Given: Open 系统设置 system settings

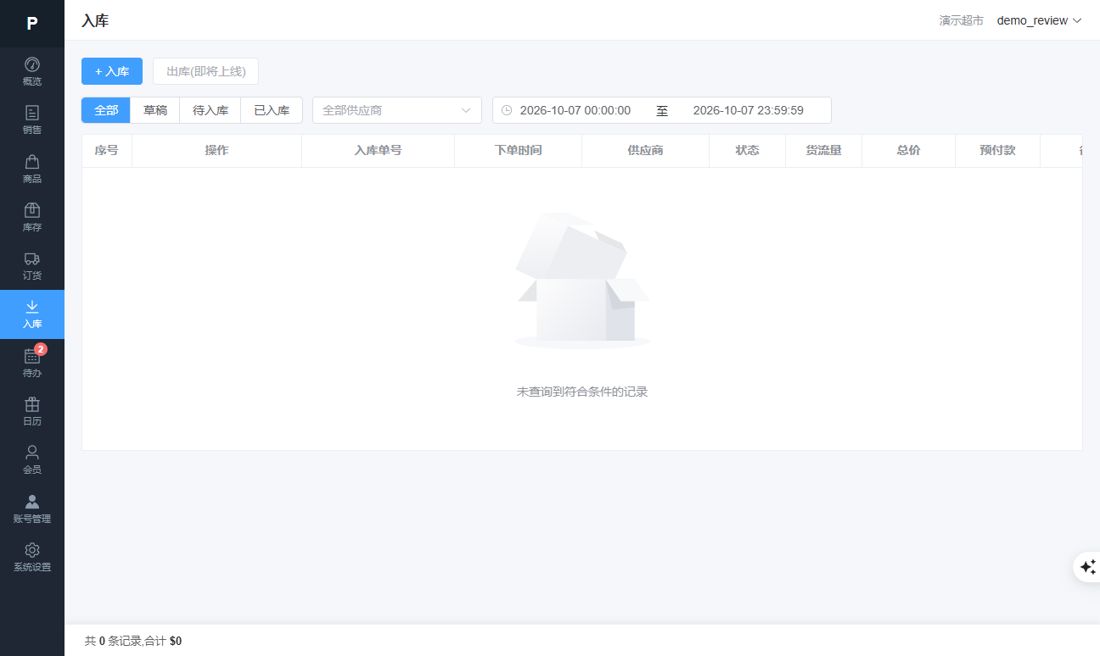Looking at the screenshot, I should pos(32,557).
